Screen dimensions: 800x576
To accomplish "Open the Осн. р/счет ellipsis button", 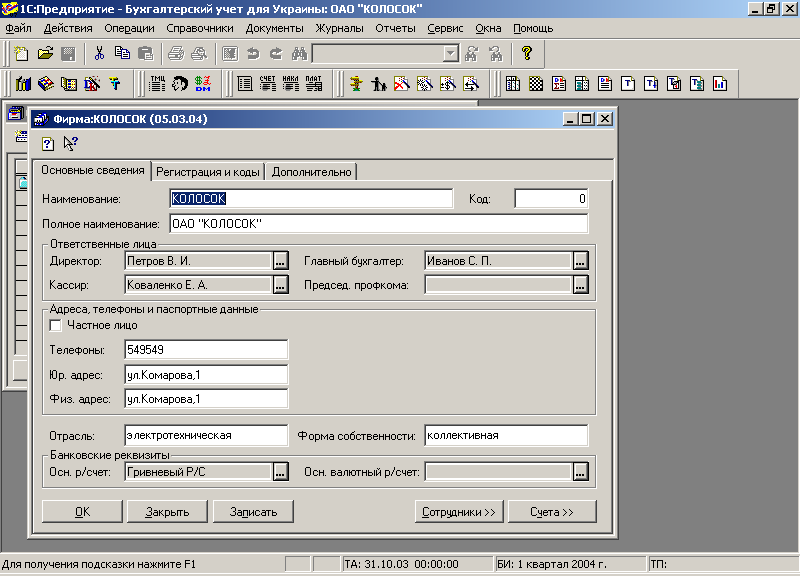I will point(280,472).
